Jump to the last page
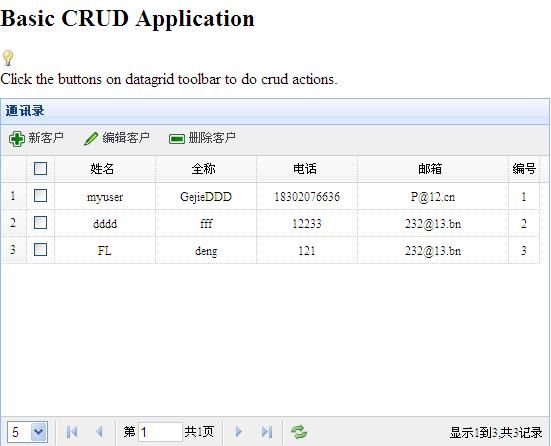Screen dimensions: 551x446 pos(267,432)
